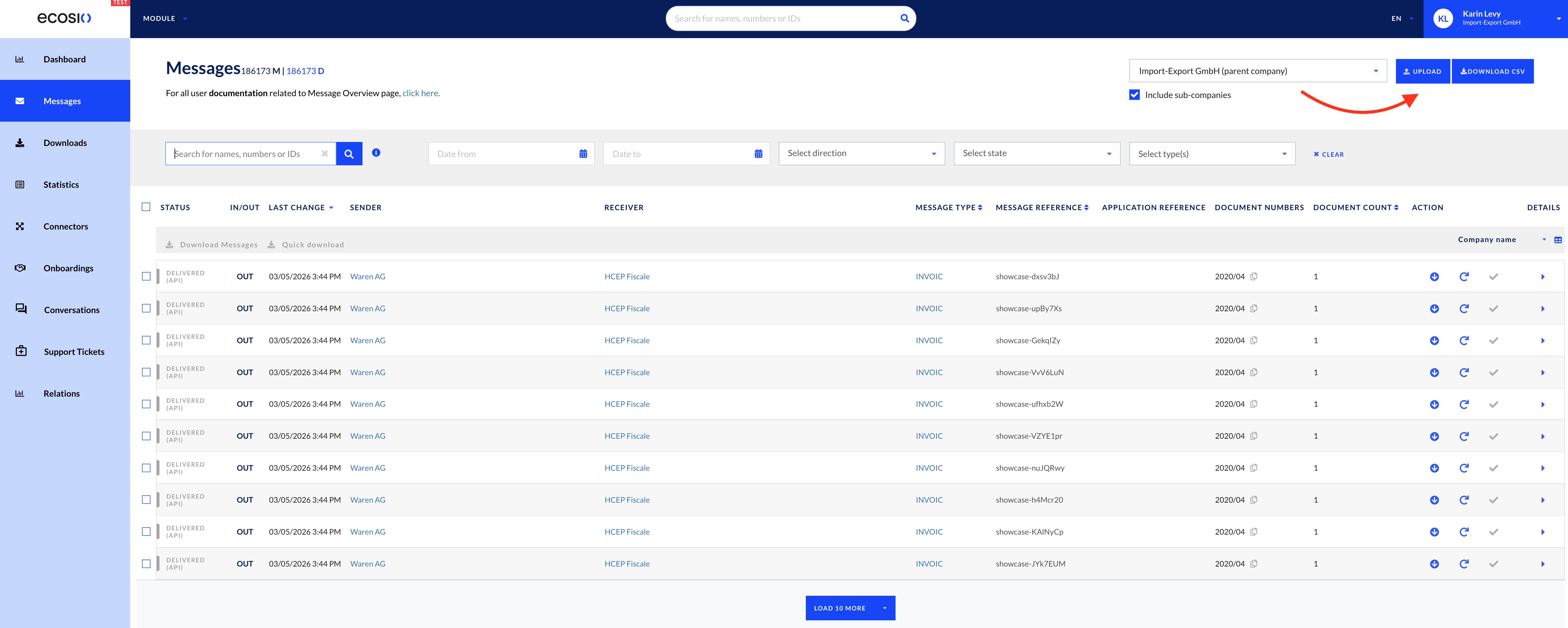Sort by Last Change column
The width and height of the screenshot is (1568, 628).
point(301,207)
